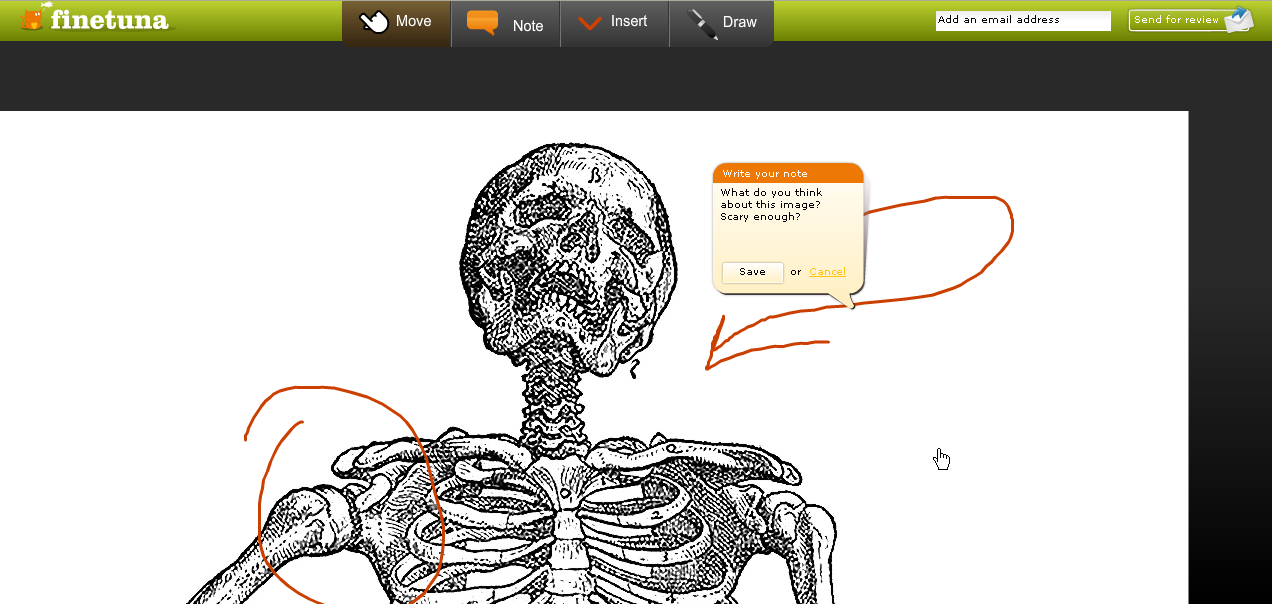Click inside the note text area
The image size is (1272, 604).
point(787,220)
